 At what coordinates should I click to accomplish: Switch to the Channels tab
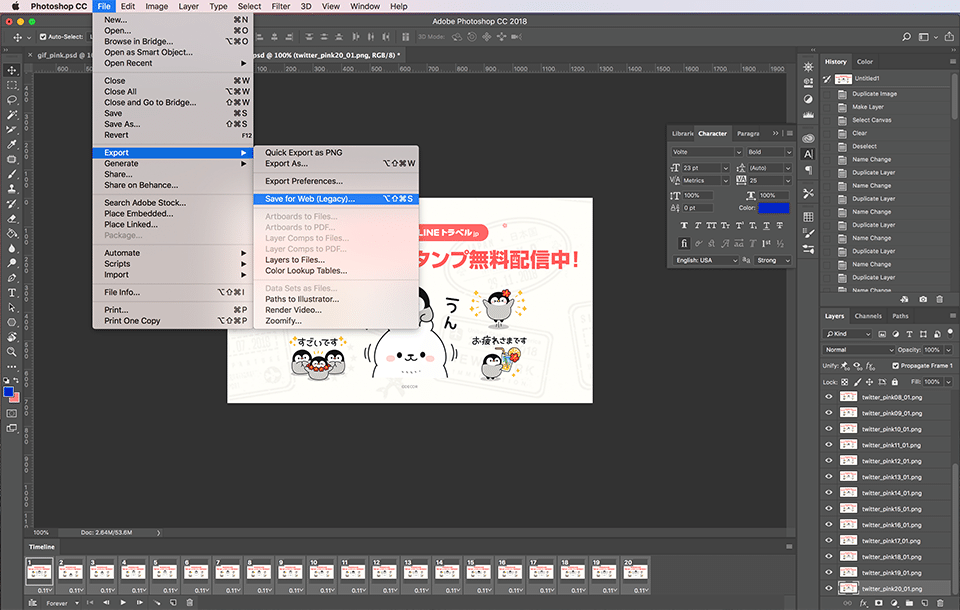point(868,316)
